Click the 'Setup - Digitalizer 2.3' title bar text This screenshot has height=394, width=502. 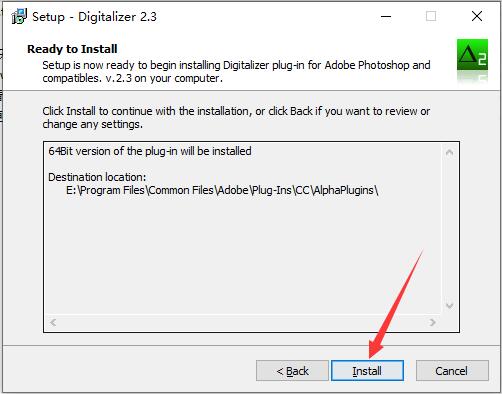94,17
